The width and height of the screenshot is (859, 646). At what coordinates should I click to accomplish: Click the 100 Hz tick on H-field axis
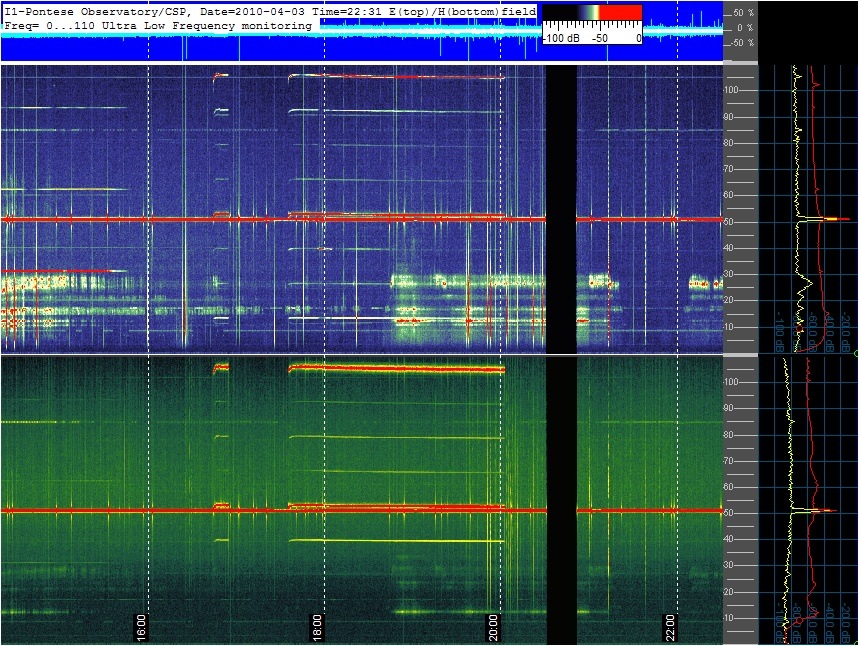(x=731, y=382)
